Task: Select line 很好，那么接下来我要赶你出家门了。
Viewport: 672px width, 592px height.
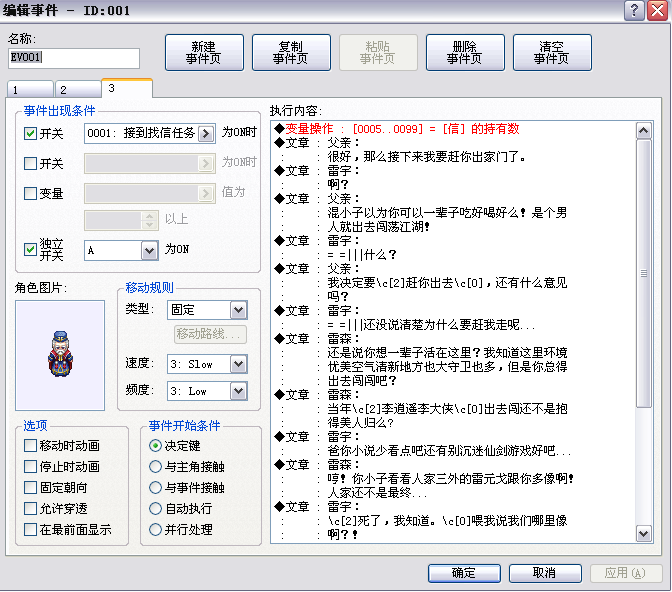Action: (426, 156)
